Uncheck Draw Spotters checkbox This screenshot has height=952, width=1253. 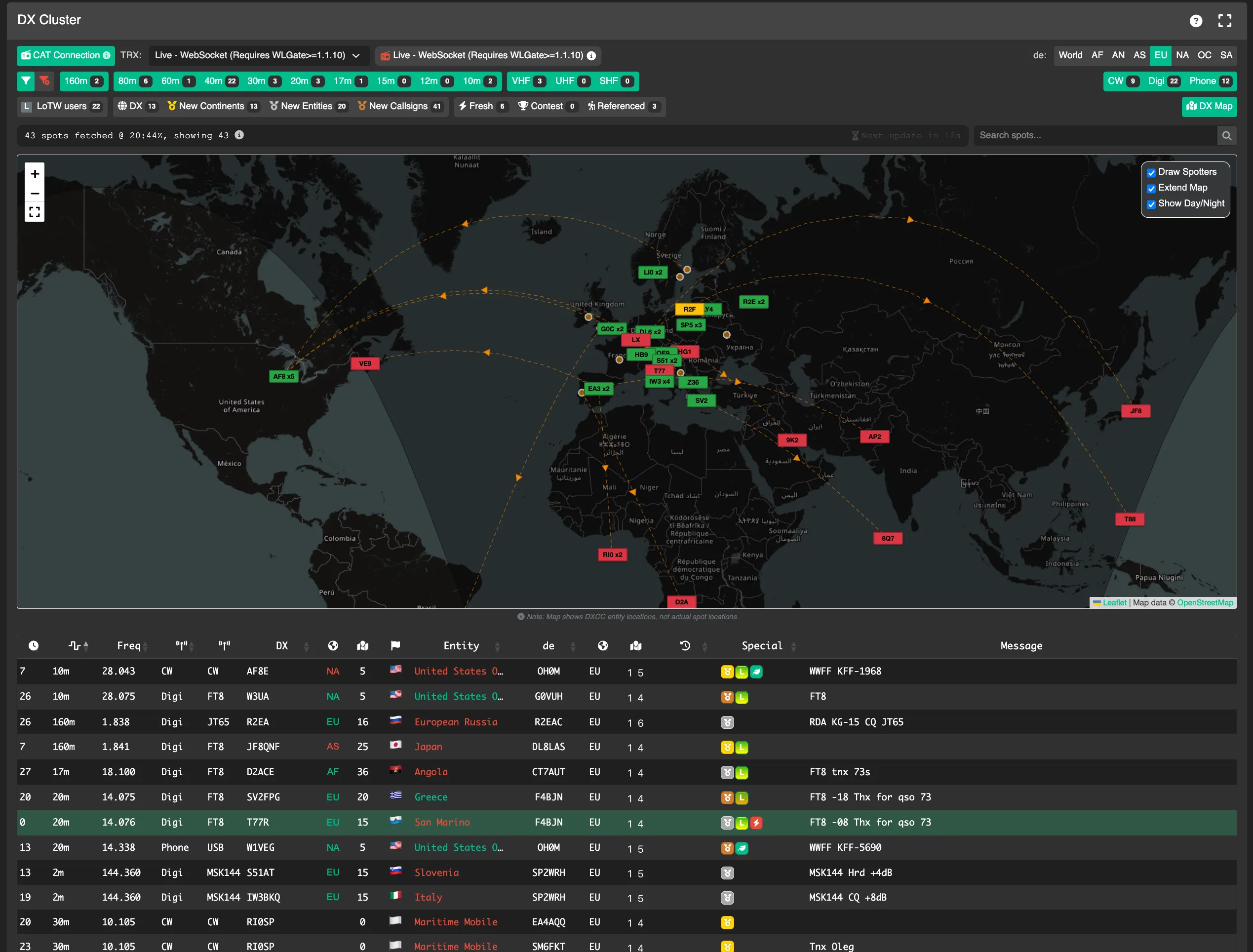point(1151,173)
